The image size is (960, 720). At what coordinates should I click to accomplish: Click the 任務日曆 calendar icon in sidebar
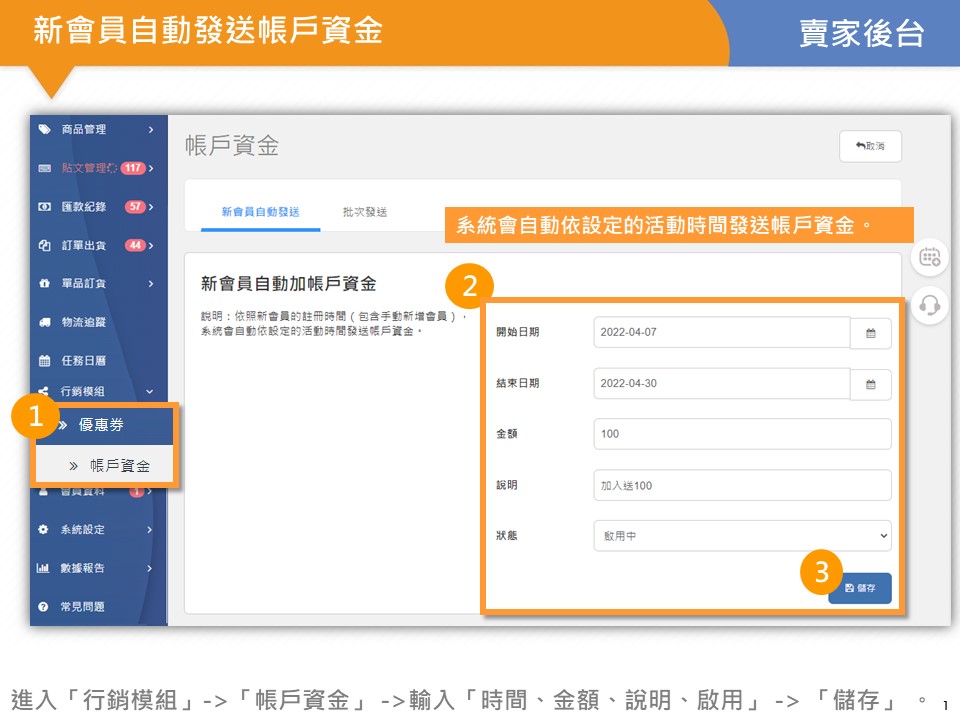[44, 361]
